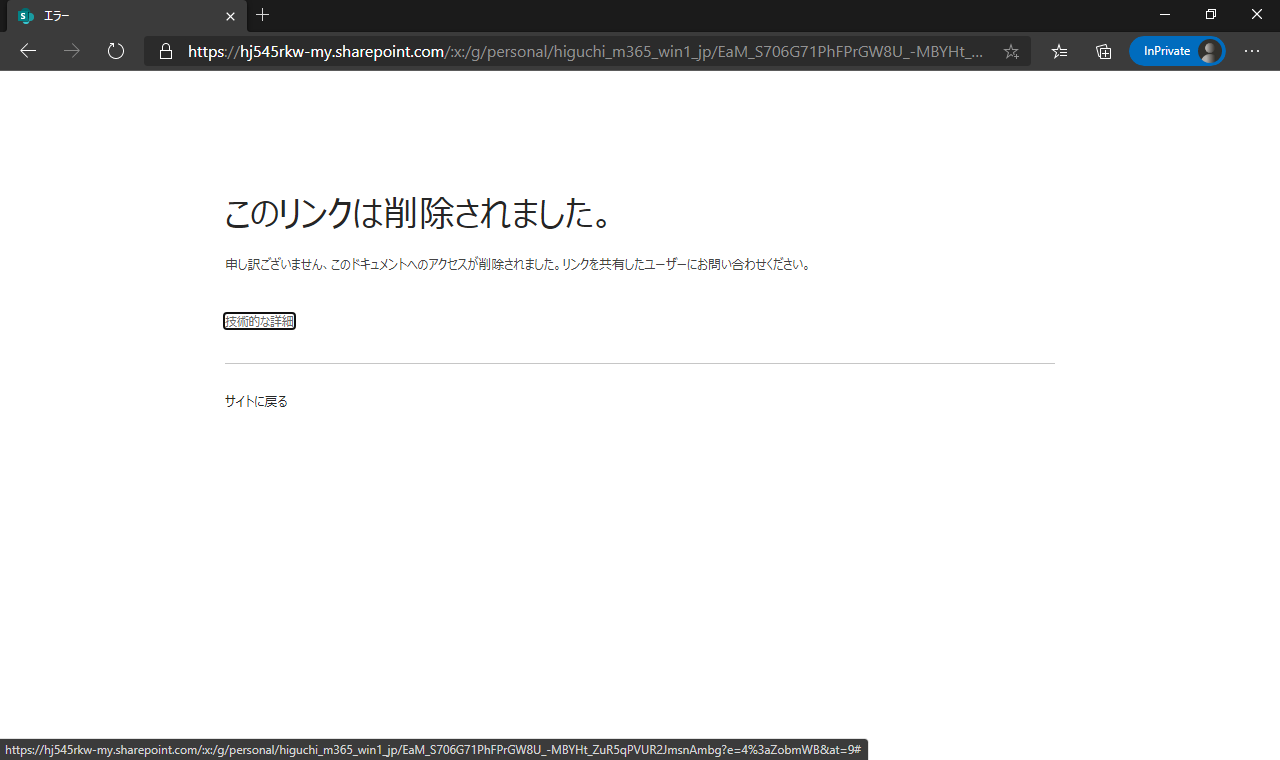Image resolution: width=1280 pixels, height=760 pixels.
Task: Reload the page with the refresh icon
Action: 116,51
